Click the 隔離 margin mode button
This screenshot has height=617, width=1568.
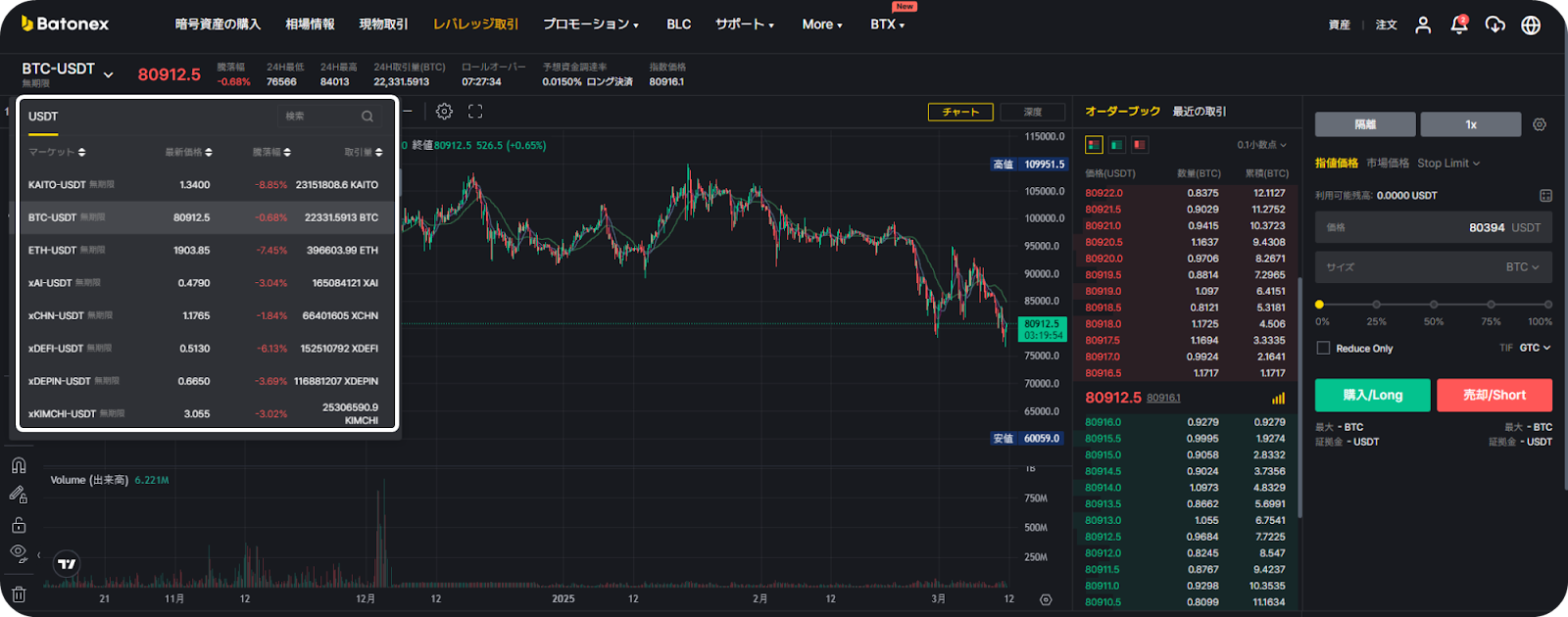[1365, 124]
